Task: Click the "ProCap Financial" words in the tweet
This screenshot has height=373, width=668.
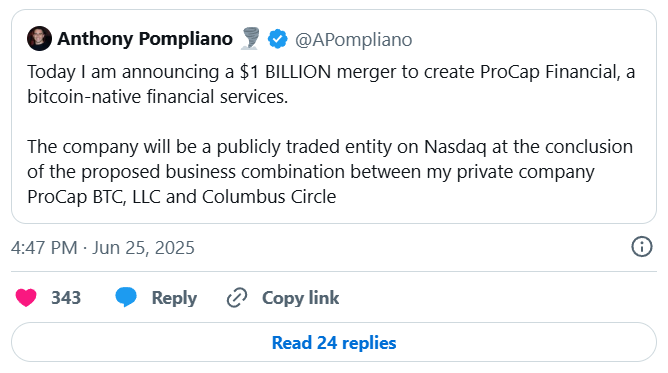Action: click(x=550, y=72)
